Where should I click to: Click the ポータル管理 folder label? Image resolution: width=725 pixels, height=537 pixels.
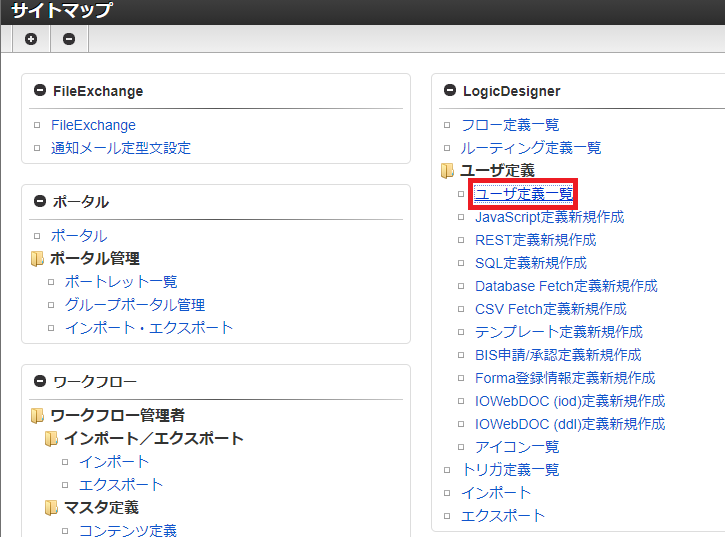click(95, 259)
